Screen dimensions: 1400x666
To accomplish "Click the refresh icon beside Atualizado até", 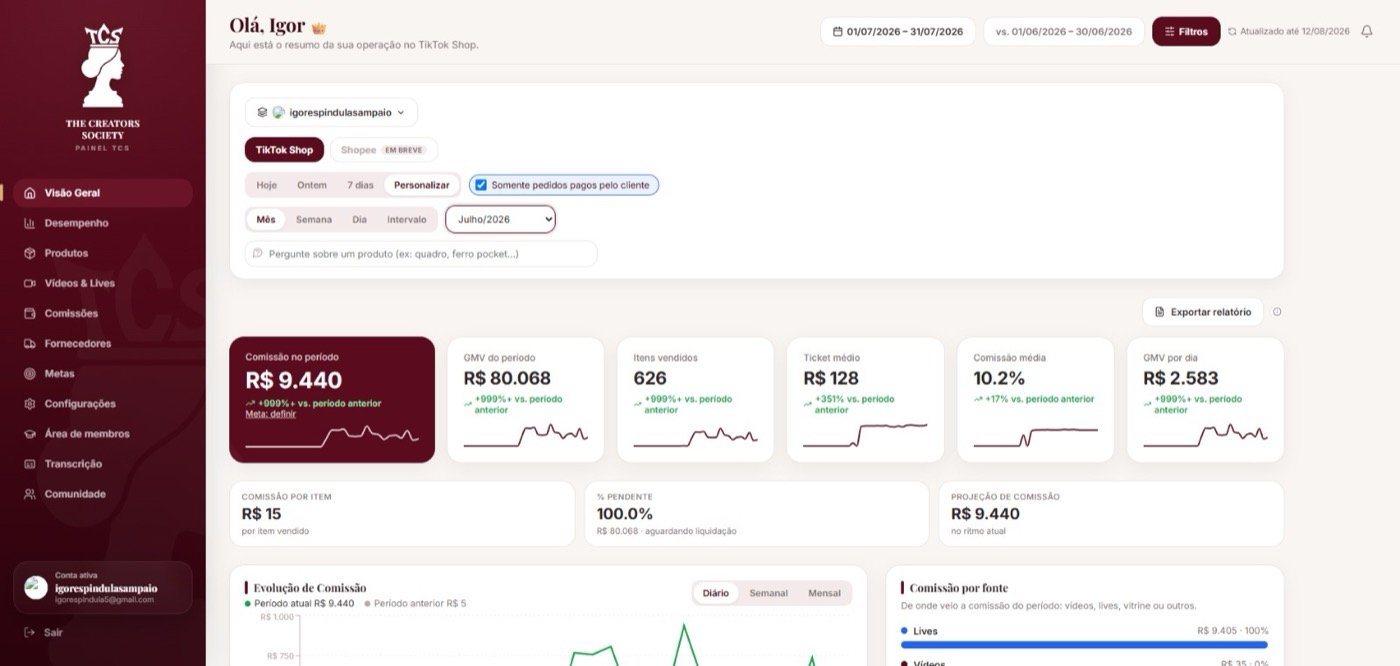I will click(1232, 31).
